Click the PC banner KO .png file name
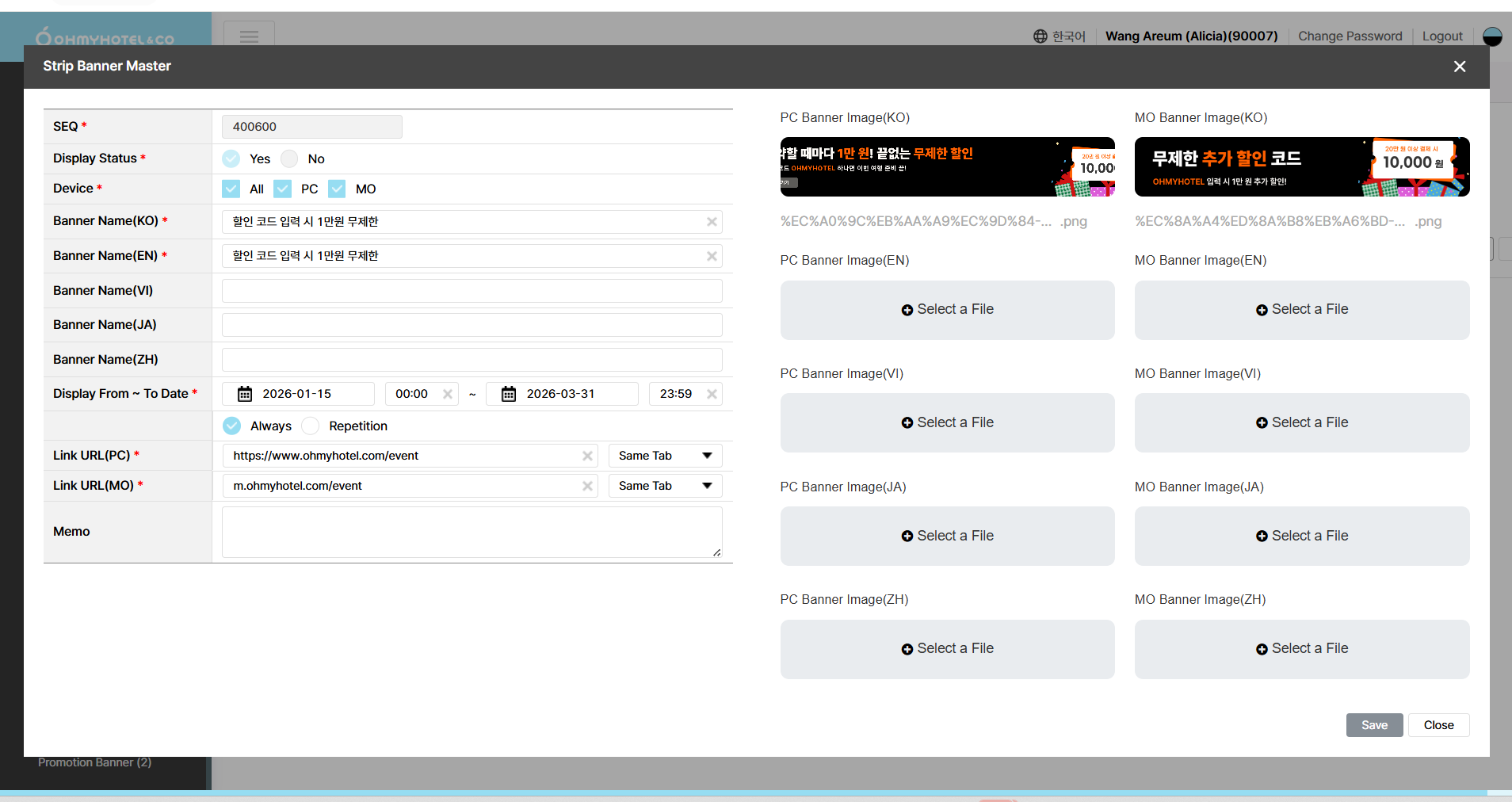The height and width of the screenshot is (802, 1512). click(934, 222)
